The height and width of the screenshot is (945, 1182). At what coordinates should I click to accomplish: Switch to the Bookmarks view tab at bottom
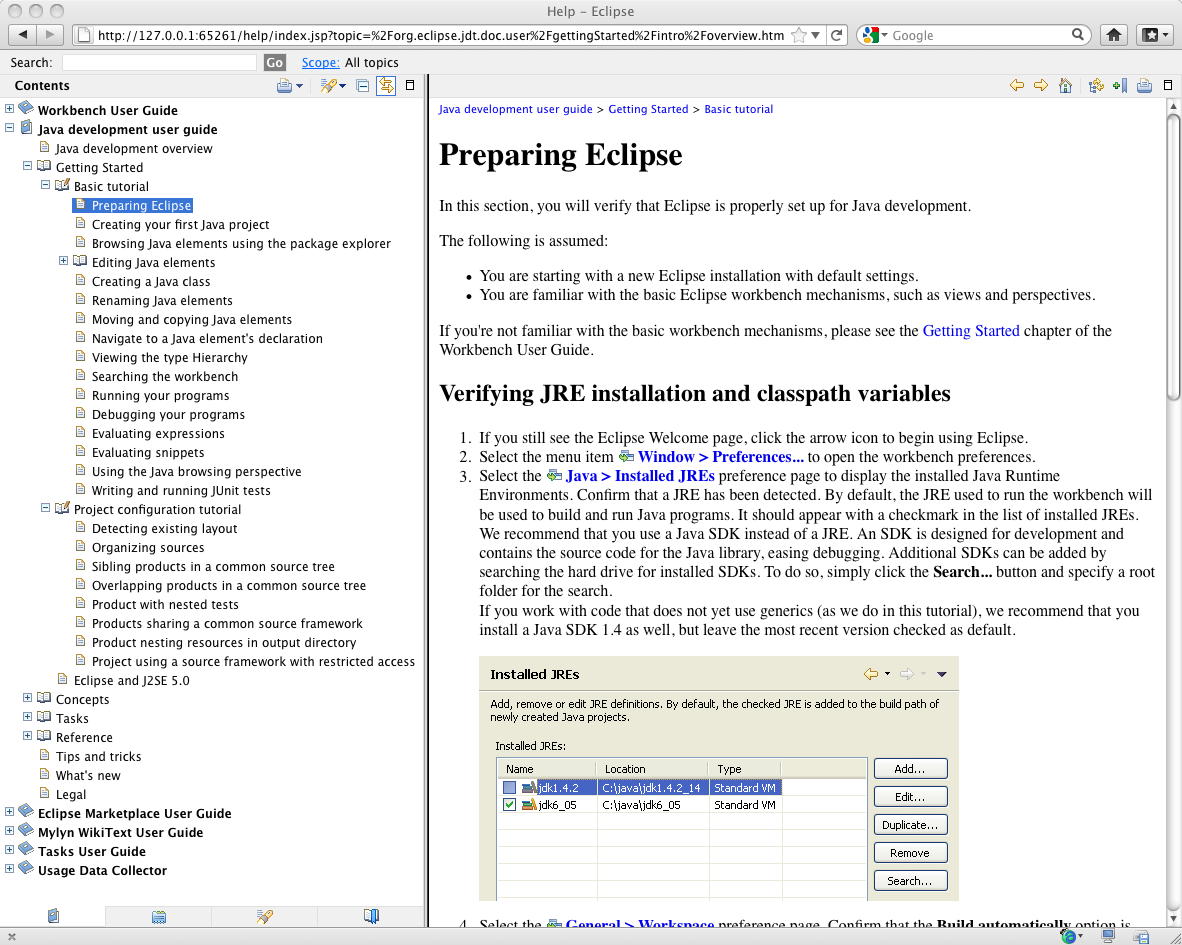371,916
